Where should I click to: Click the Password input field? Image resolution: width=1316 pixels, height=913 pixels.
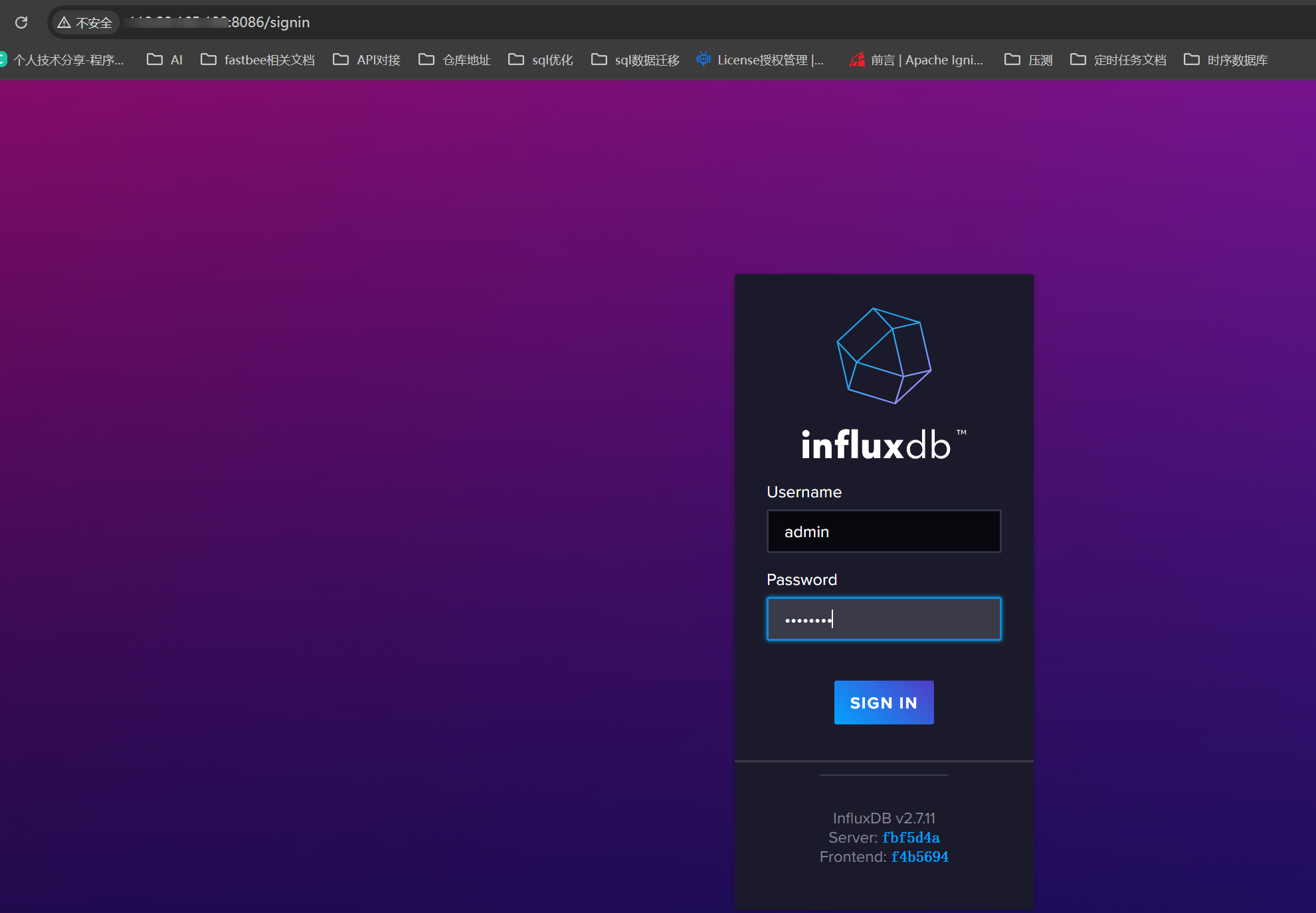[x=884, y=619]
